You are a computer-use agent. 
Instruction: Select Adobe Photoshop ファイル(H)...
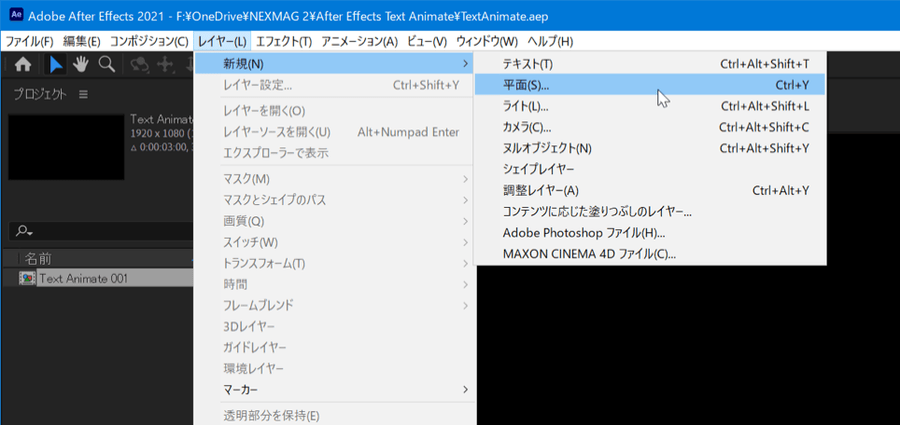click(650, 233)
